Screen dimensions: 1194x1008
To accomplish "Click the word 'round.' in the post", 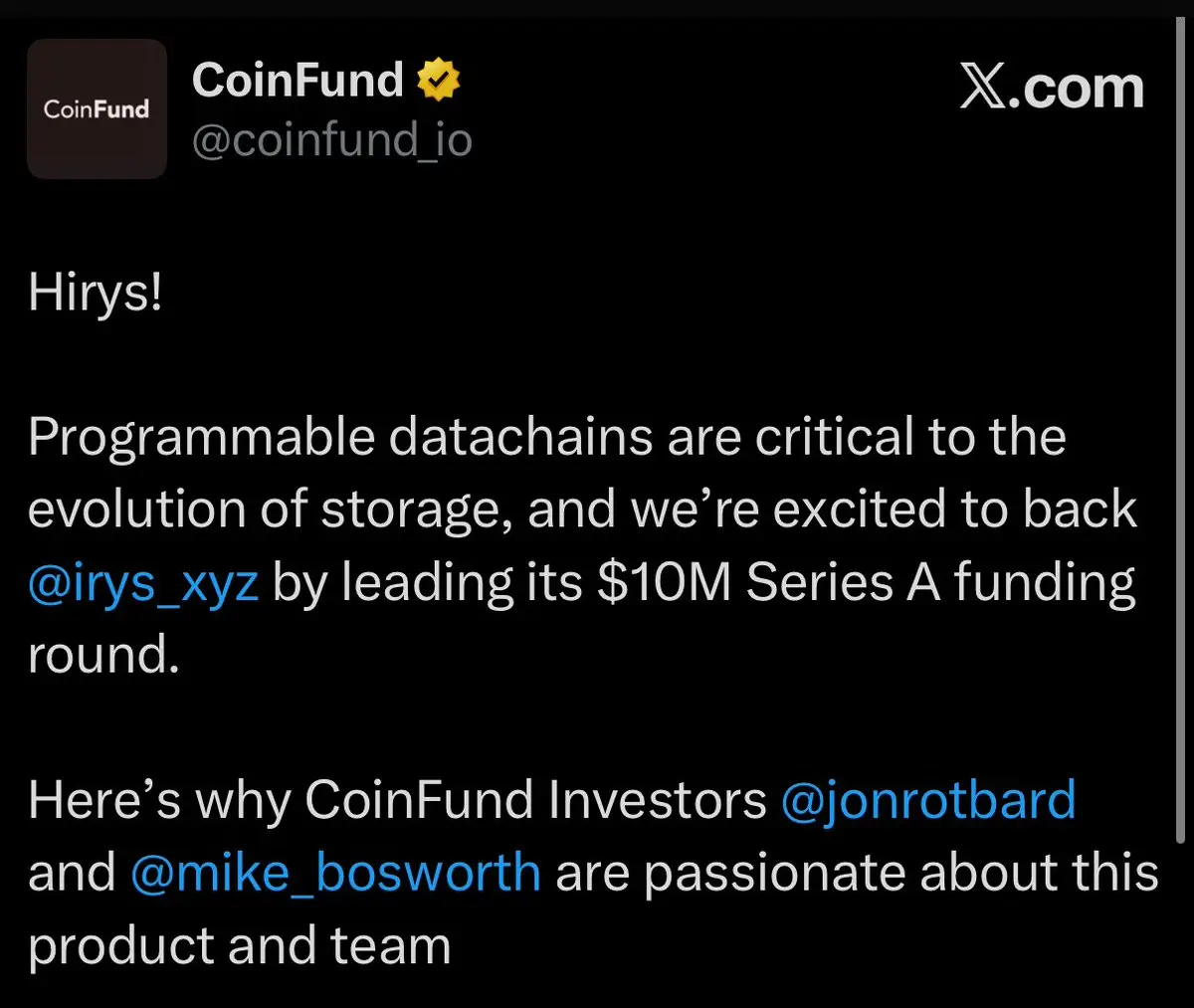I will 103,655.
